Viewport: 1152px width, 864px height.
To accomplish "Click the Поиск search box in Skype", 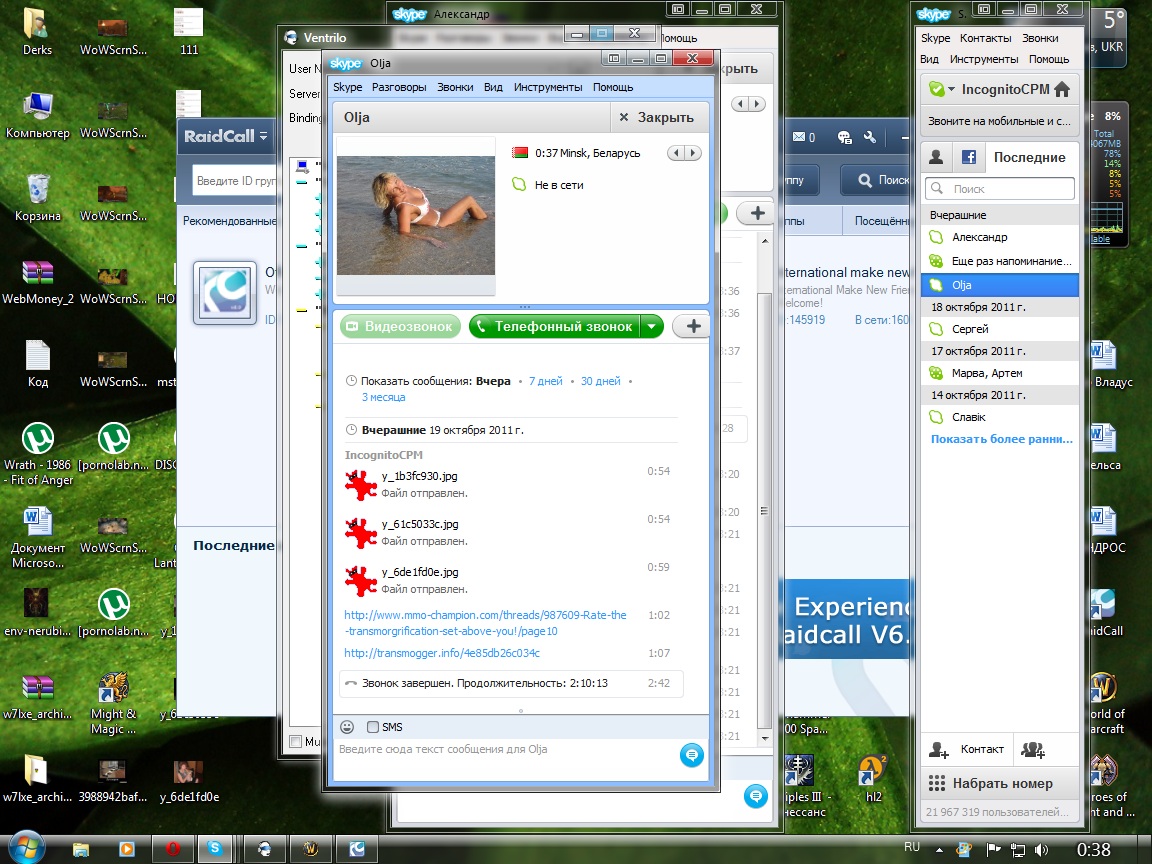I will point(1000,189).
